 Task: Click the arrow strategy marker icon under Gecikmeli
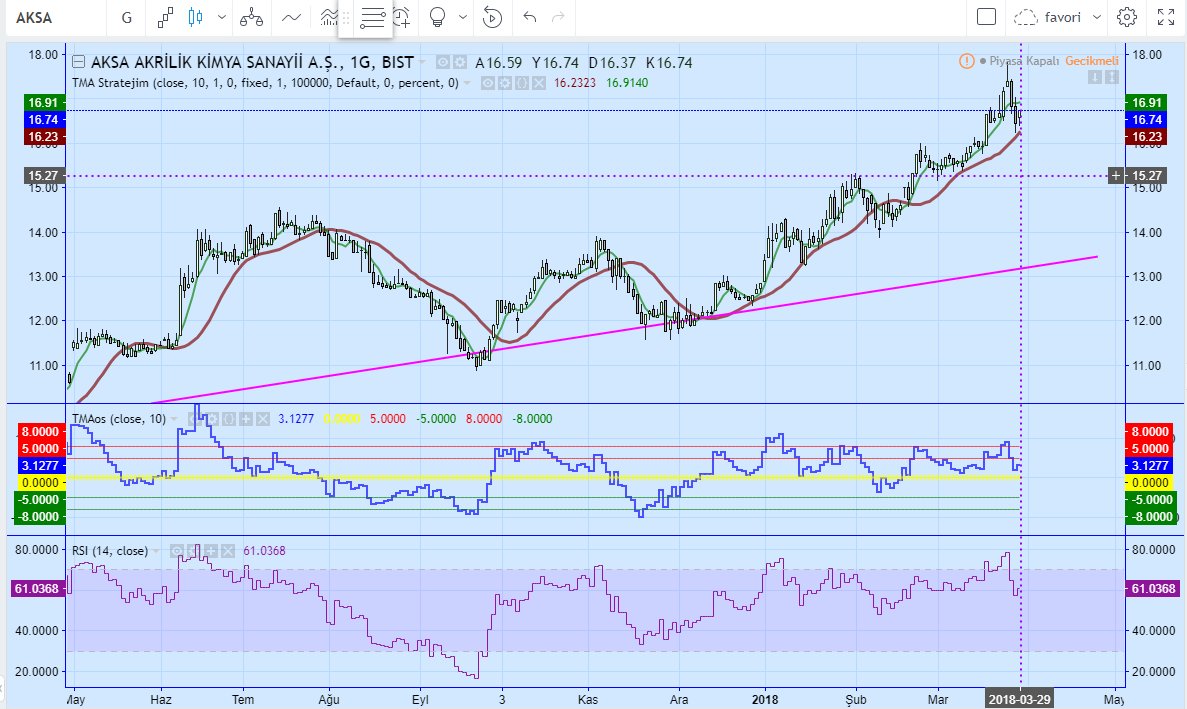tap(1095, 77)
